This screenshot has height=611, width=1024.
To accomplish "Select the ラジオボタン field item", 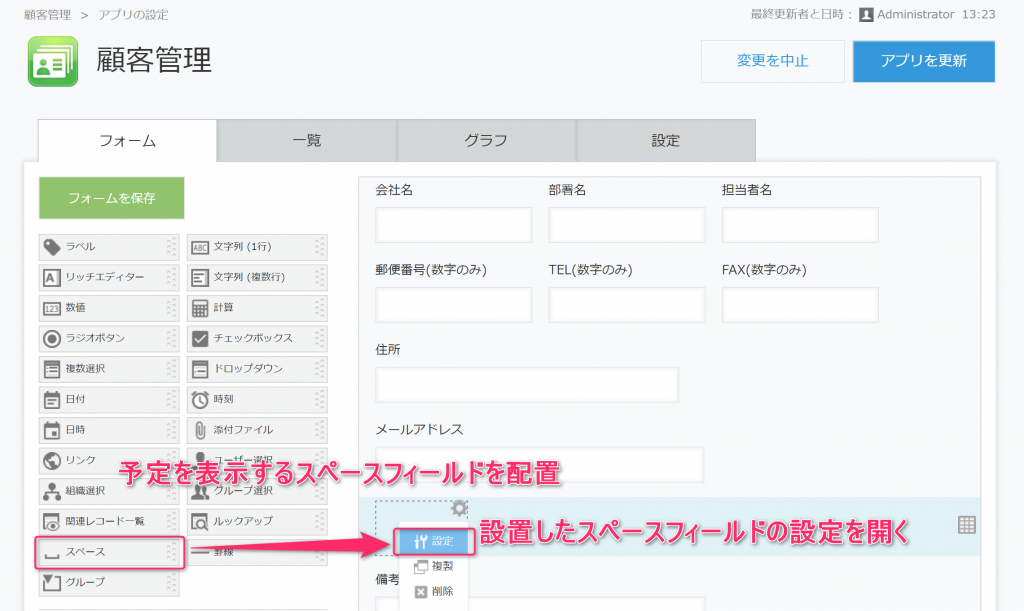I will [109, 338].
